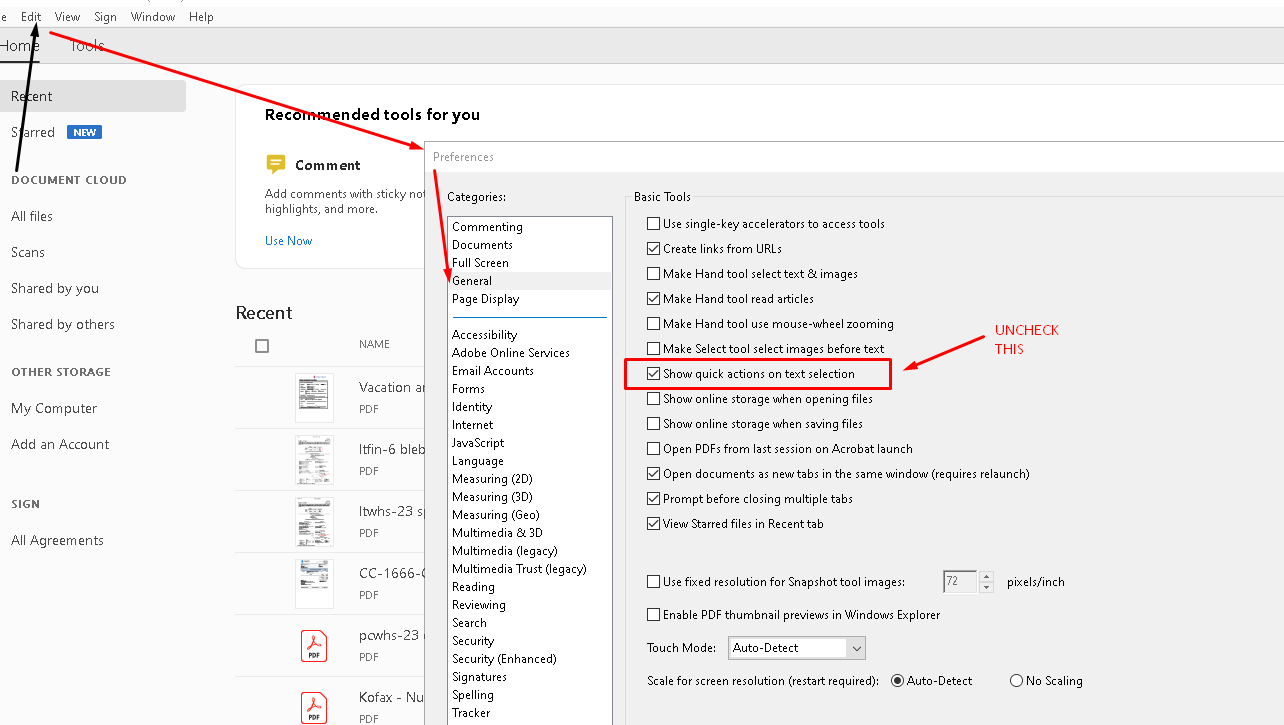Image resolution: width=1284 pixels, height=725 pixels.
Task: Check Make Hand tool select text & images
Action: [x=654, y=274]
